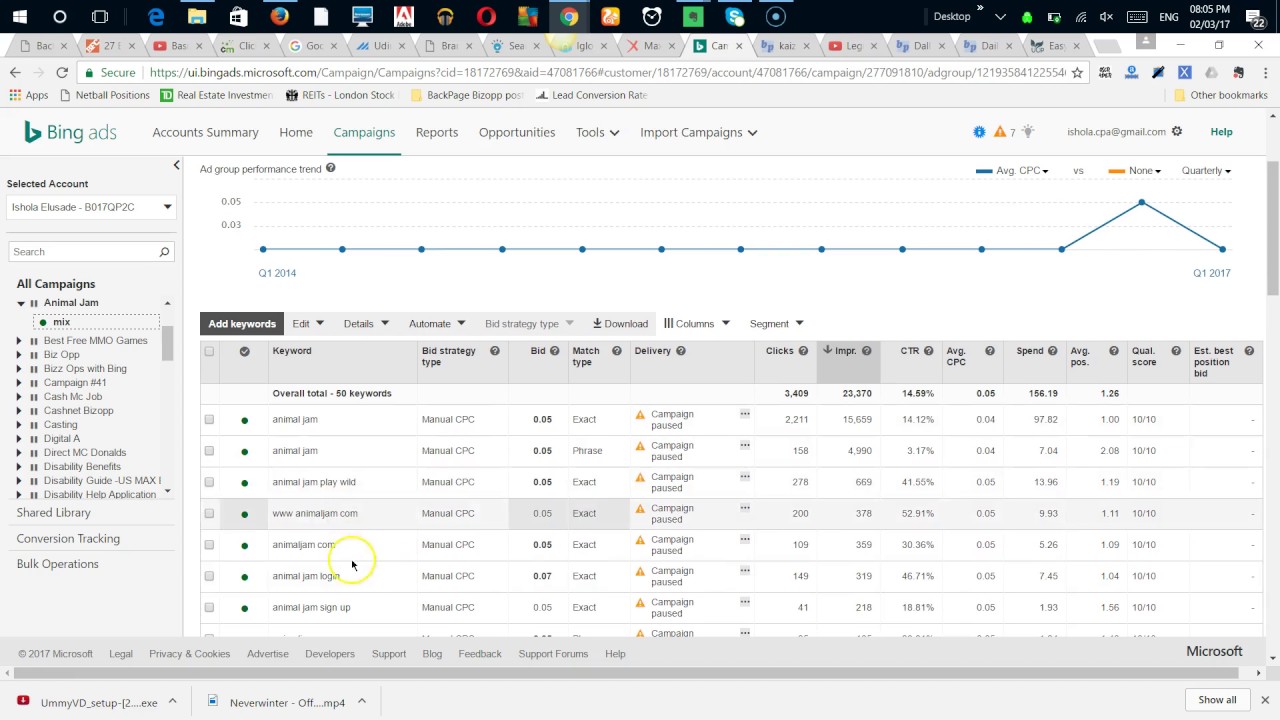This screenshot has height=720, width=1280.
Task: Collapse the left navigation panel arrow
Action: [x=177, y=165]
